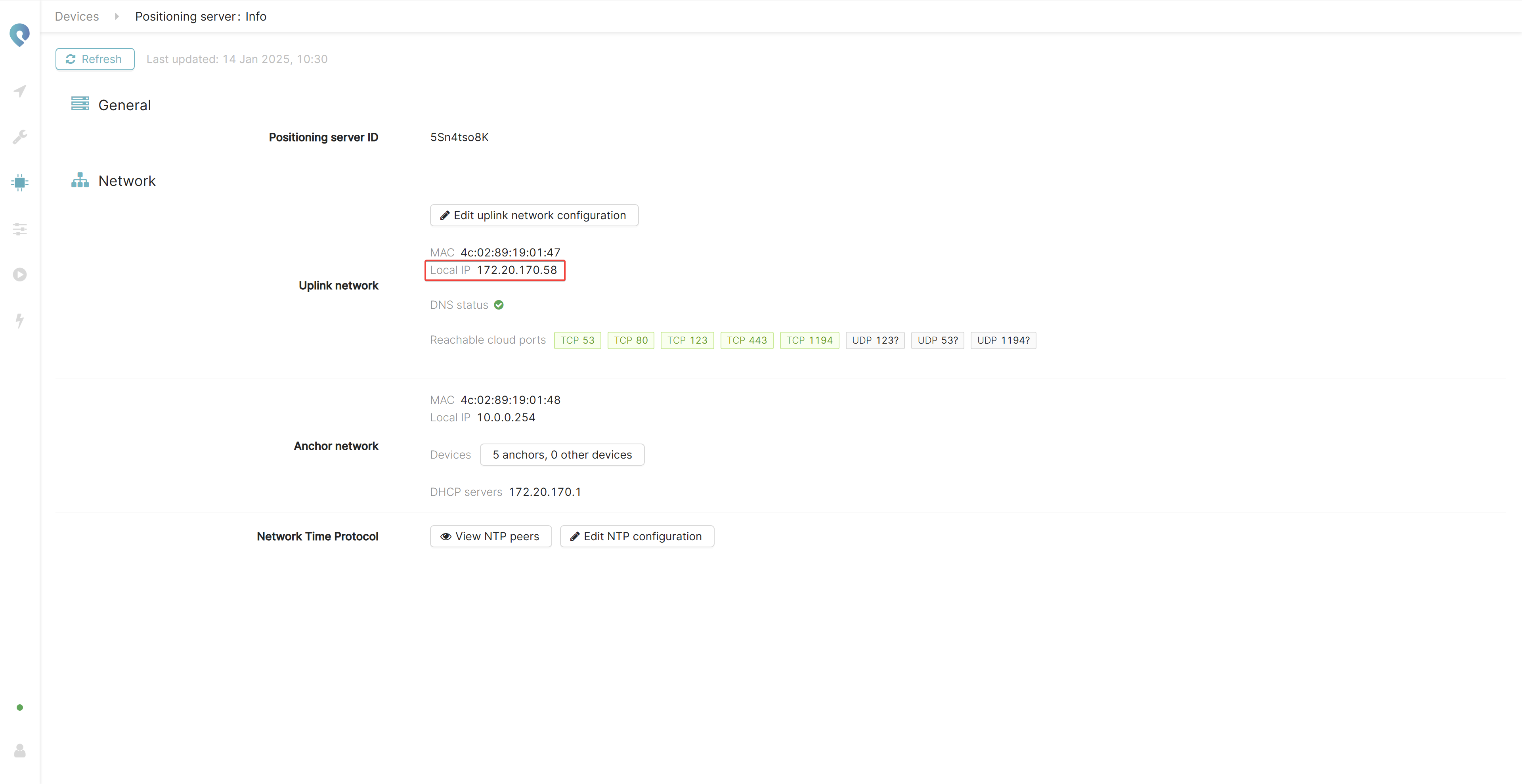The height and width of the screenshot is (784, 1522).
Task: Click the breadcrumb separator arrow
Action: click(117, 17)
